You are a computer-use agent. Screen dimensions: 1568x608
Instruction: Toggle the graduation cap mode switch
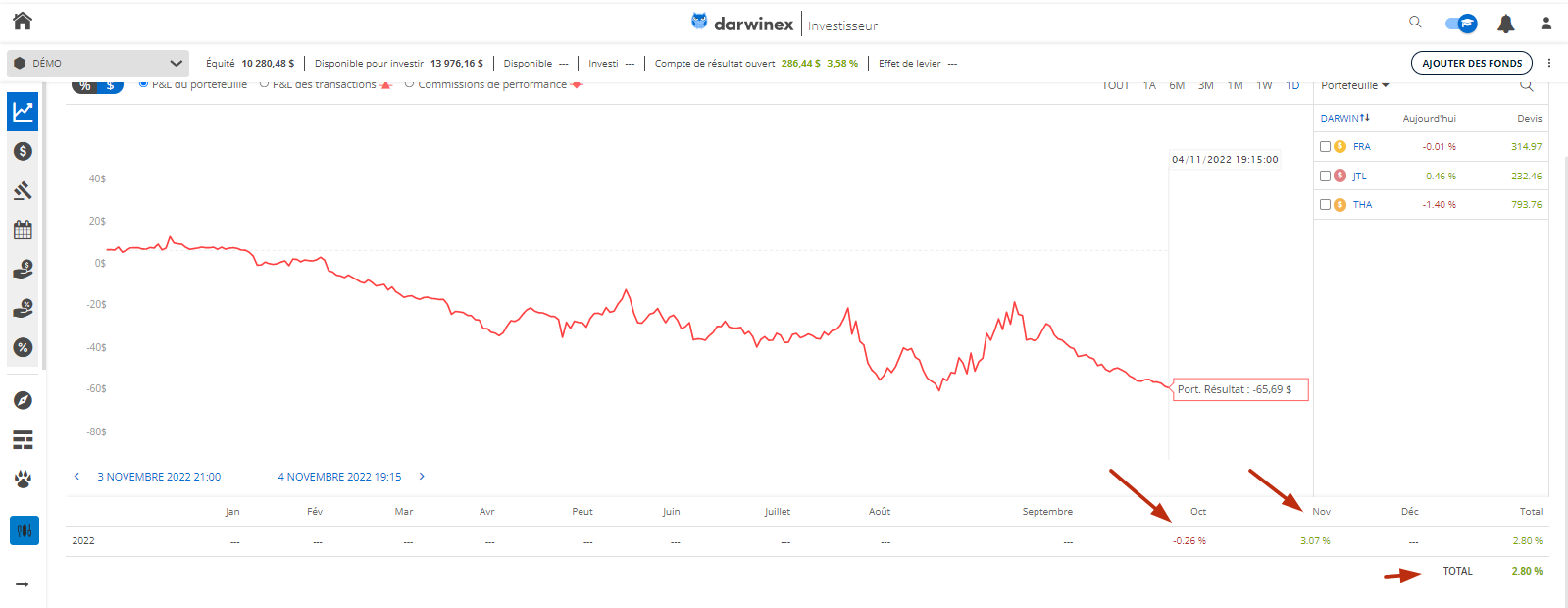(1461, 24)
